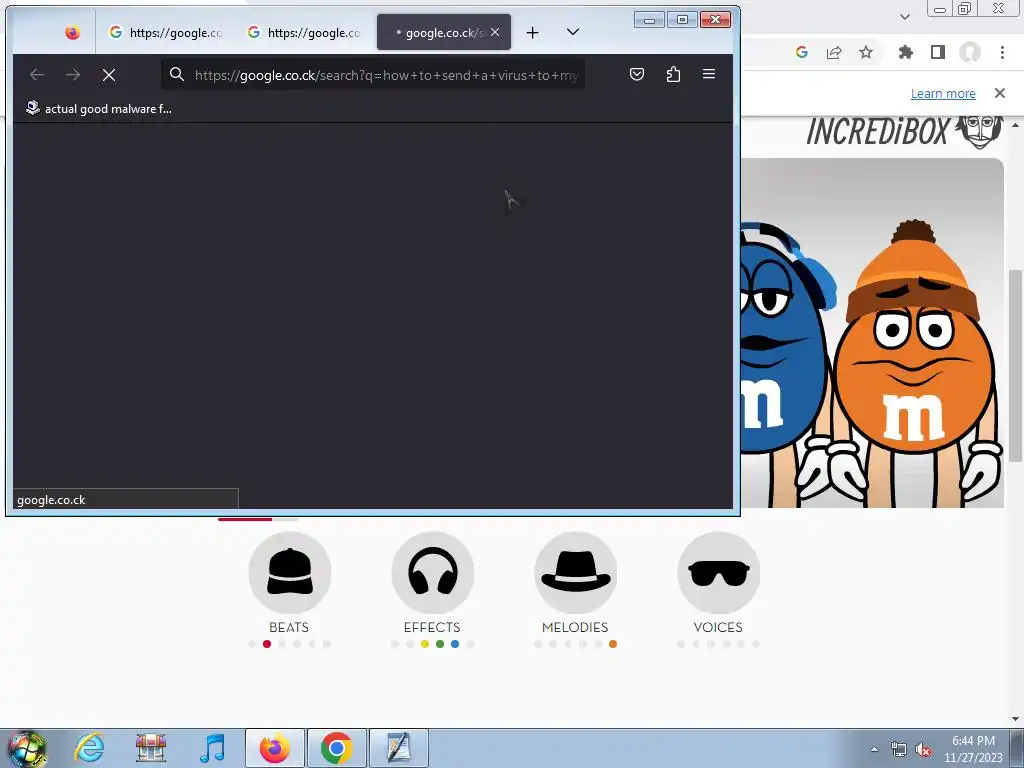Open a new tab in Firefox
The width and height of the screenshot is (1024, 768).
pyautogui.click(x=532, y=32)
